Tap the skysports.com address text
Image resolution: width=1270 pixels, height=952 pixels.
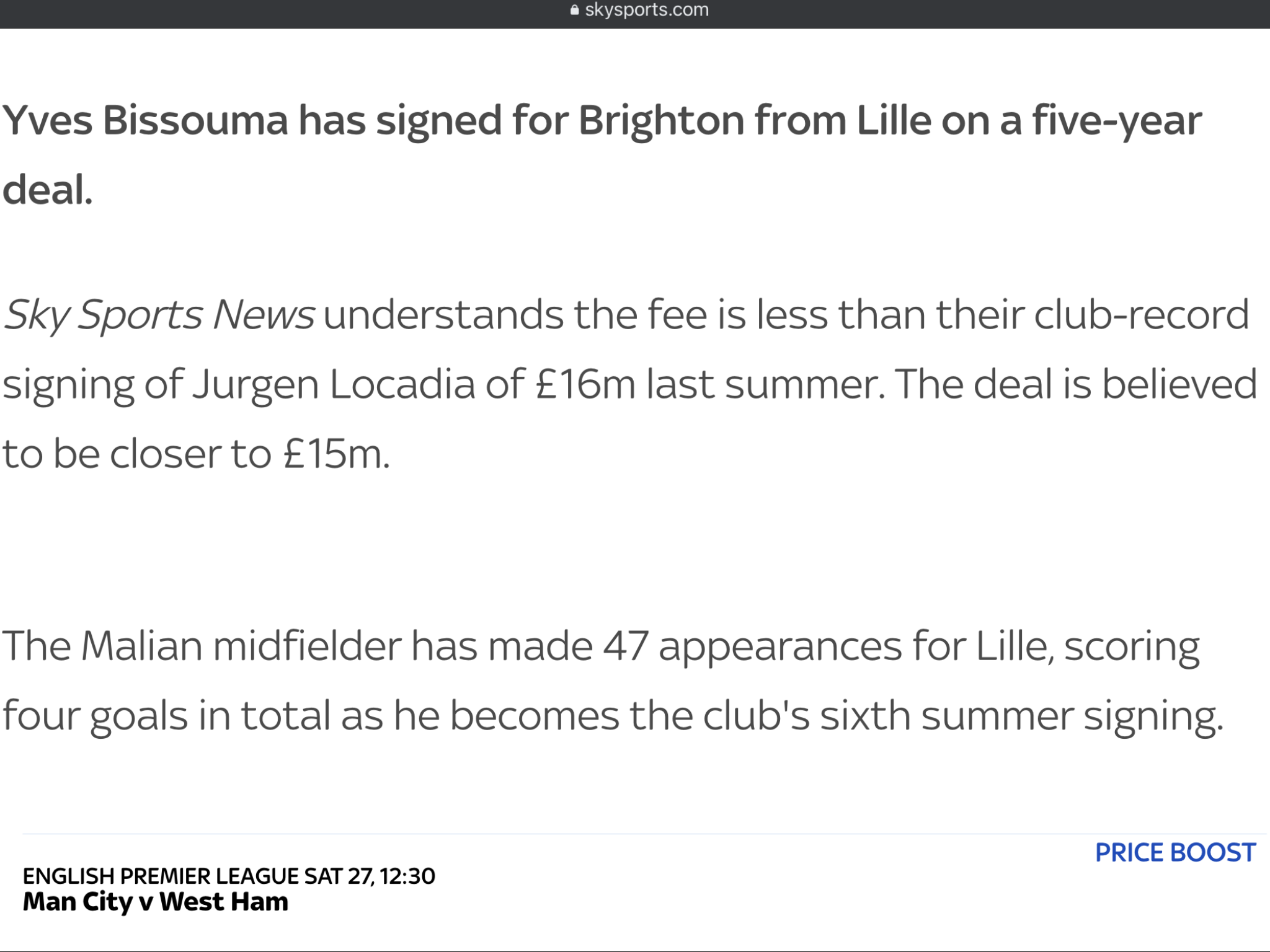pyautogui.click(x=647, y=10)
